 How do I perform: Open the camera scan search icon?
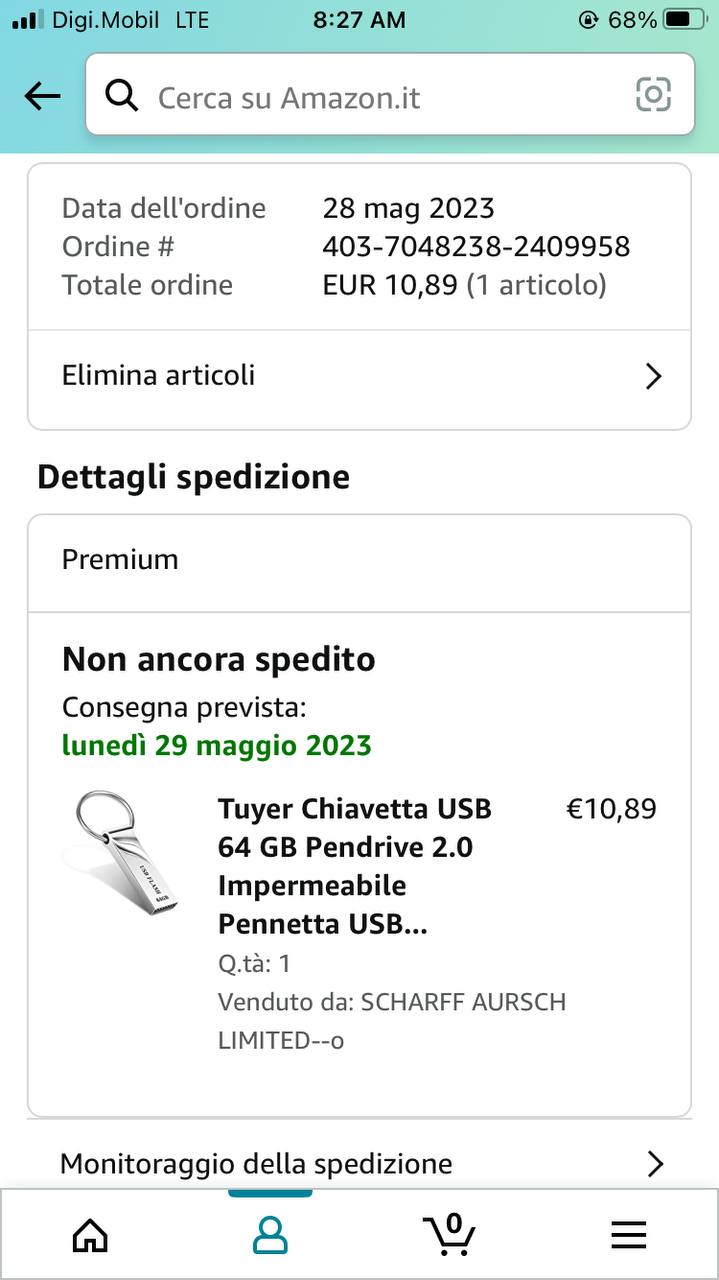[x=653, y=95]
